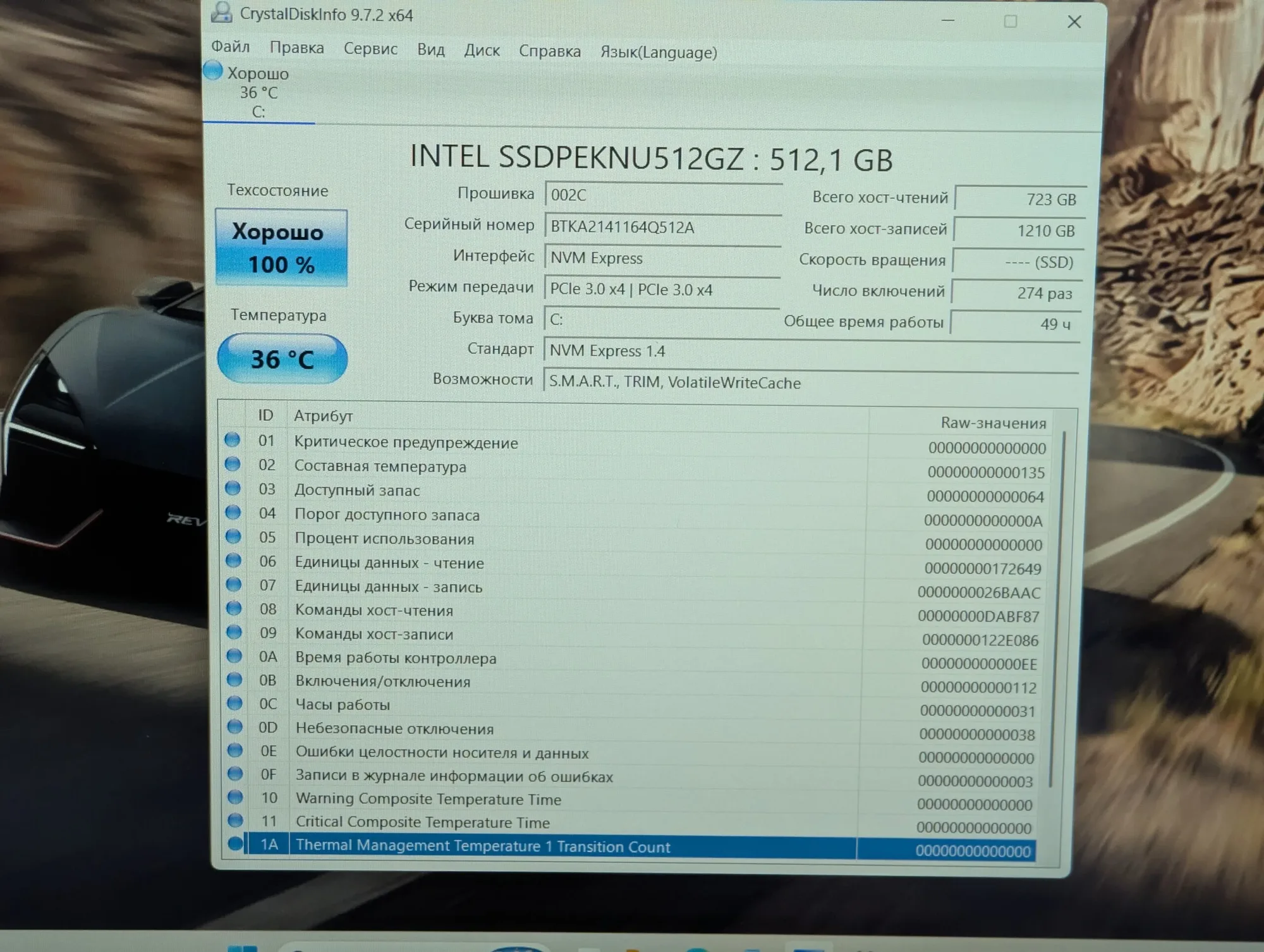Screen dimensions: 1264x952
Task: Close the CrystalDiskInfo window
Action: pos(1074,22)
